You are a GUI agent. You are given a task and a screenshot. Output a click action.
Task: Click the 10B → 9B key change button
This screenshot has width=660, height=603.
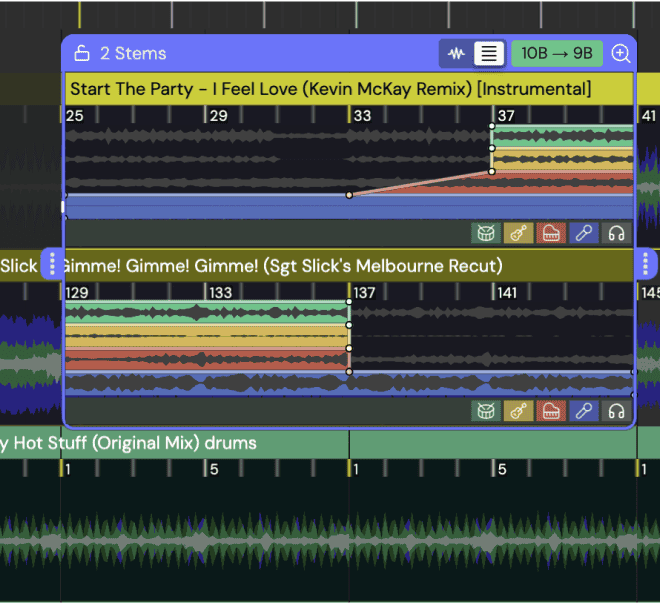(557, 54)
